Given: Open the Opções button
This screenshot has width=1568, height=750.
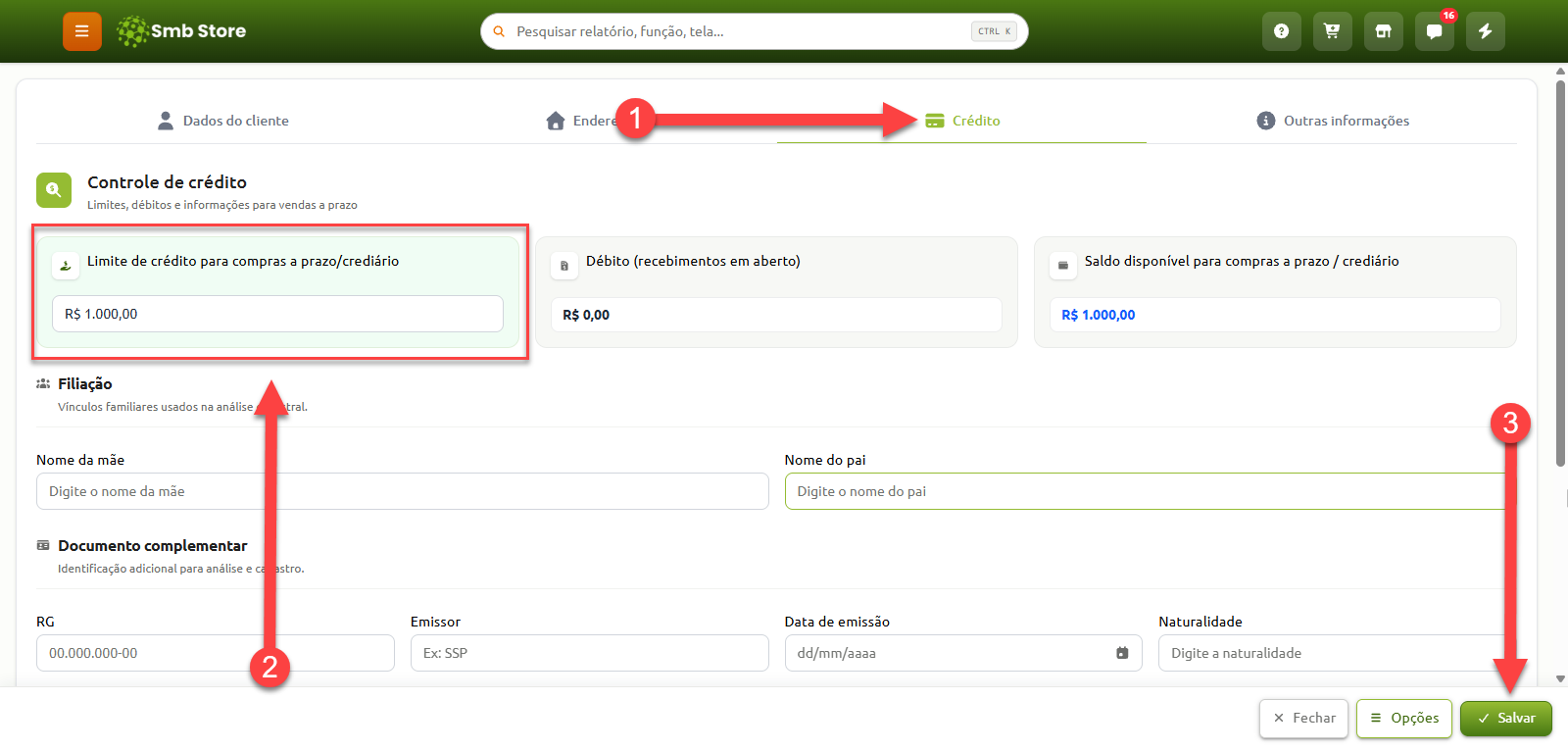Looking at the screenshot, I should [x=1404, y=719].
